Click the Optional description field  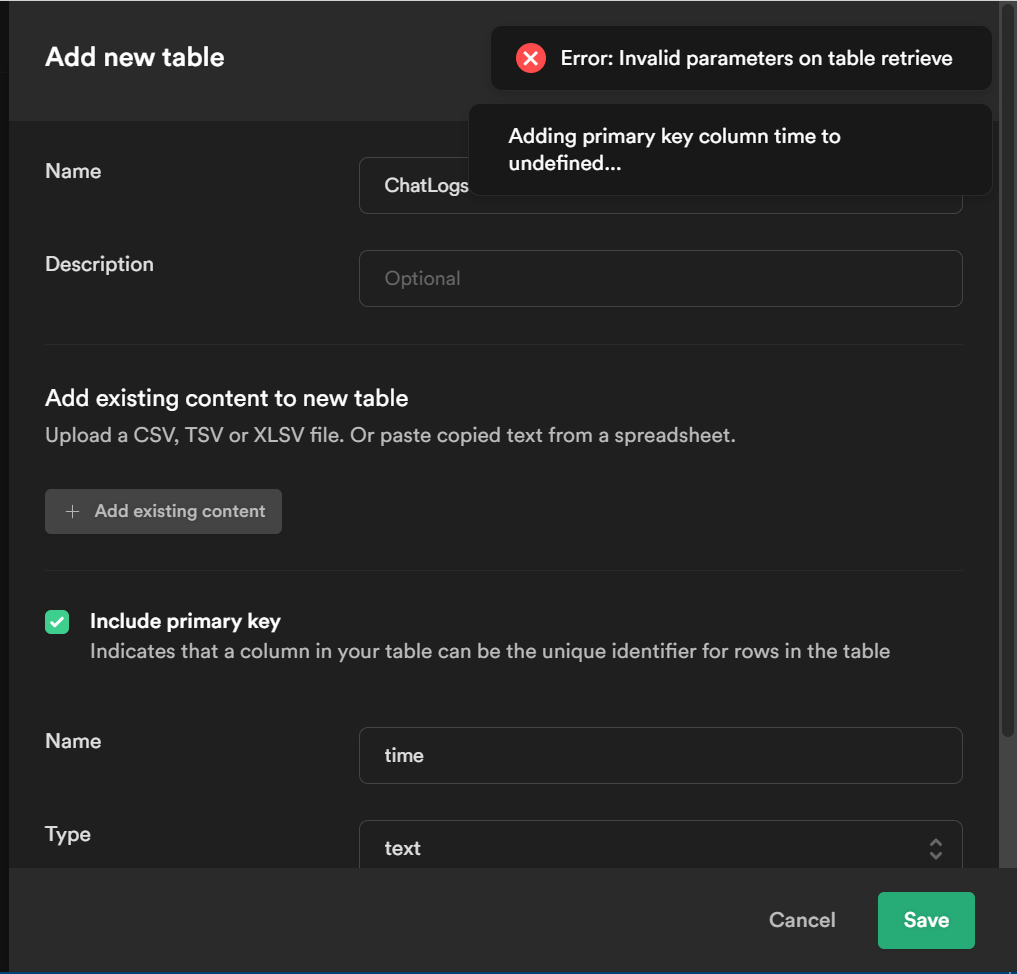pyautogui.click(x=660, y=278)
